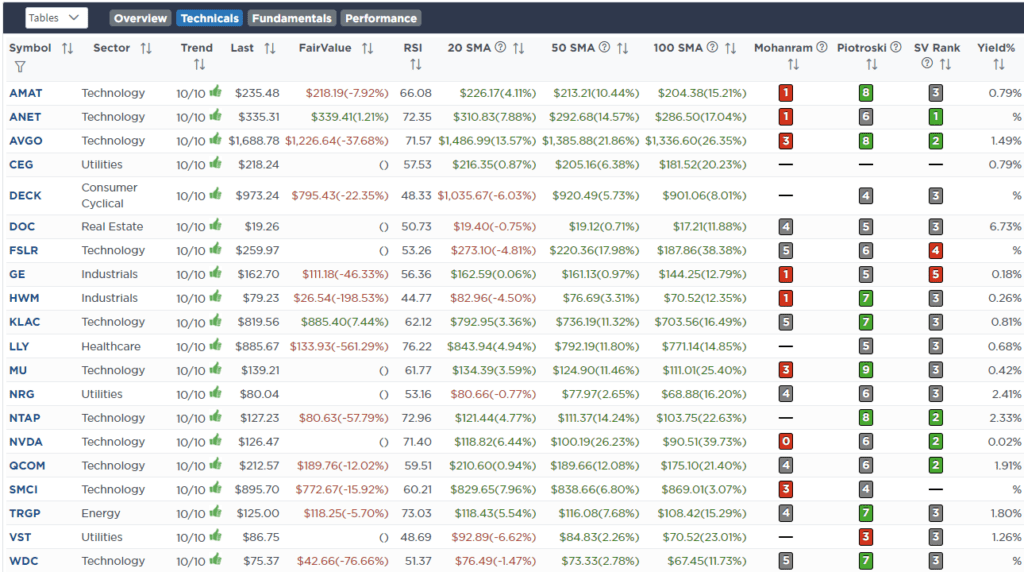The image size is (1024, 572).
Task: Select FSLR 100 SMA $187.86(38.38%)
Action: [700, 251]
